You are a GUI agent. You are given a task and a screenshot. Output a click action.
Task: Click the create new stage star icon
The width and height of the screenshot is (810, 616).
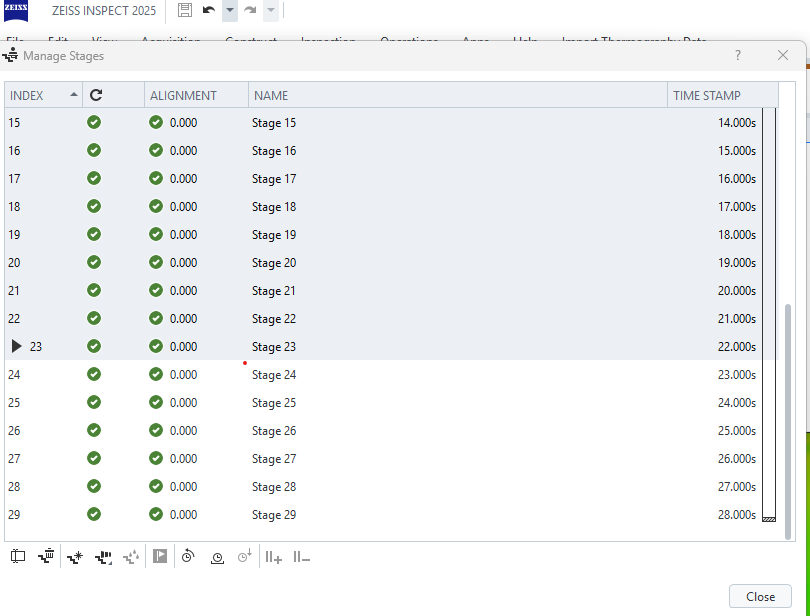tap(75, 557)
